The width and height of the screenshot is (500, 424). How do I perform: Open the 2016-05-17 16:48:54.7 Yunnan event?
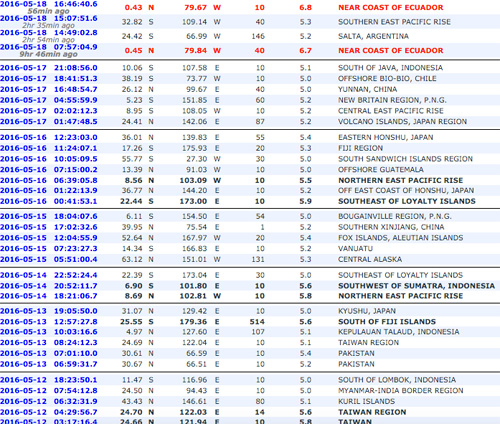click(49, 89)
